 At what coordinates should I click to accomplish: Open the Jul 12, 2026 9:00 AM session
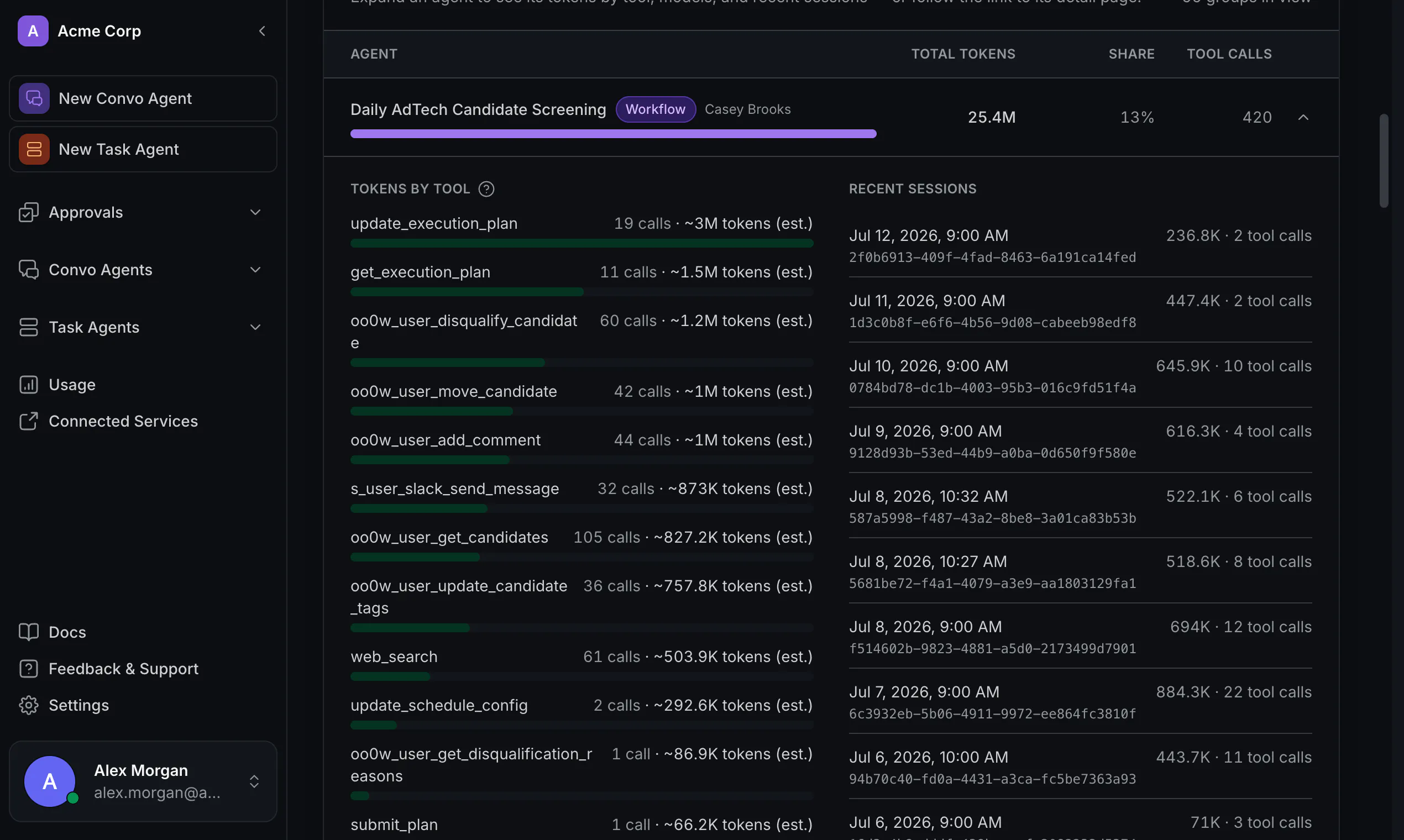[1080, 245]
